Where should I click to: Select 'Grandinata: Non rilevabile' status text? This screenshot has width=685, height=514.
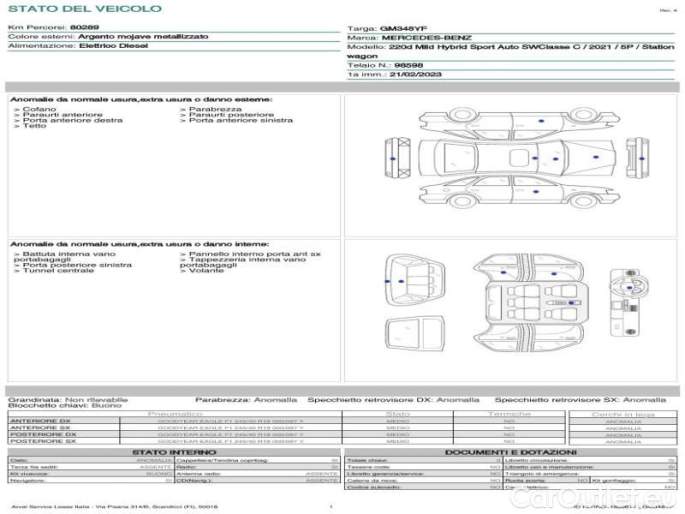tap(68, 400)
